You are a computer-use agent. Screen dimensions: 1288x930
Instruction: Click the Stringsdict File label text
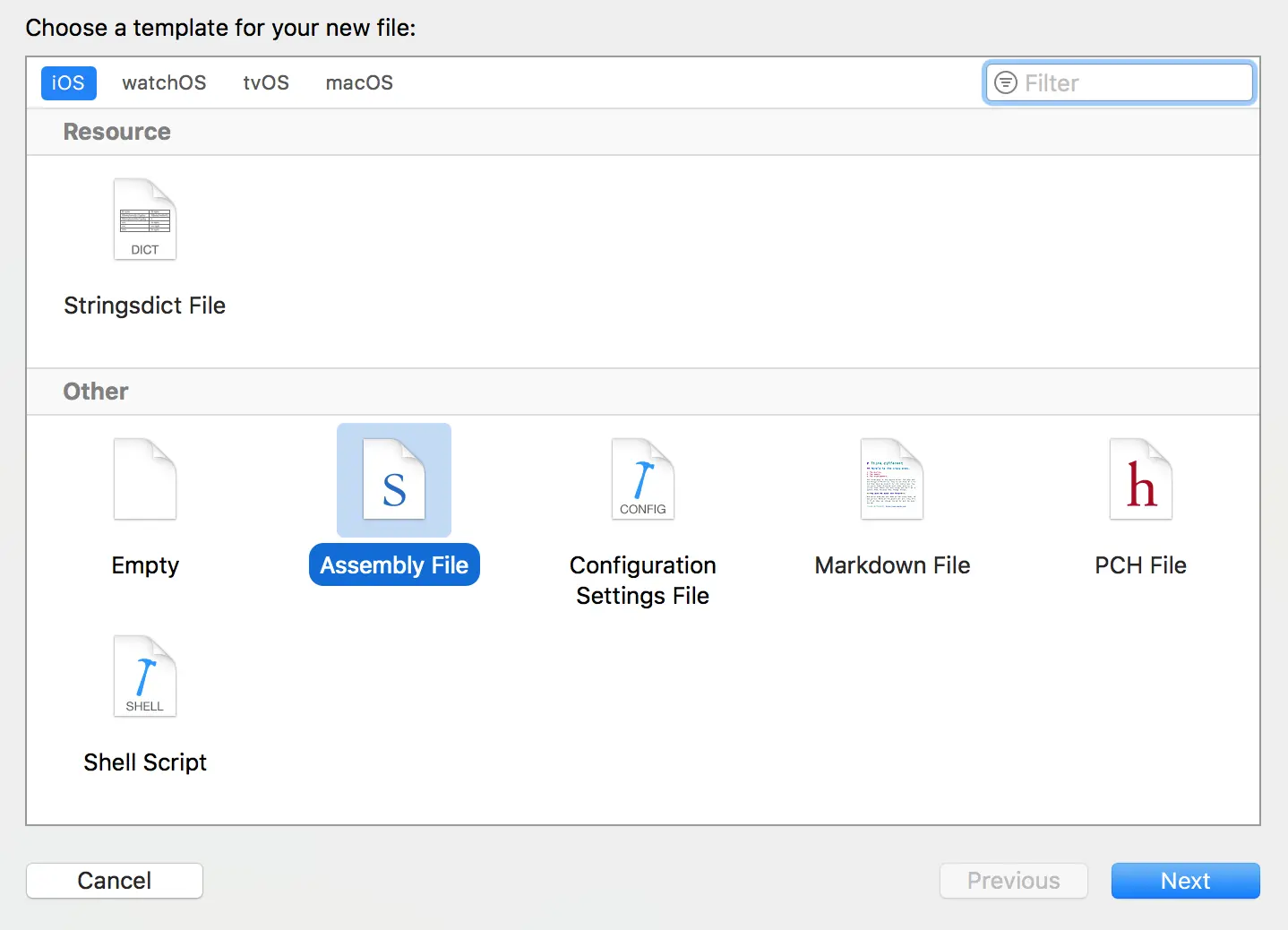145,306
